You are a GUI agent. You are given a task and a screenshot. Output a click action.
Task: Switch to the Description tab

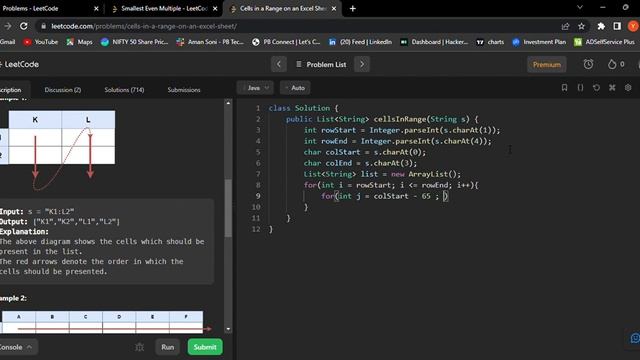click(x=11, y=90)
